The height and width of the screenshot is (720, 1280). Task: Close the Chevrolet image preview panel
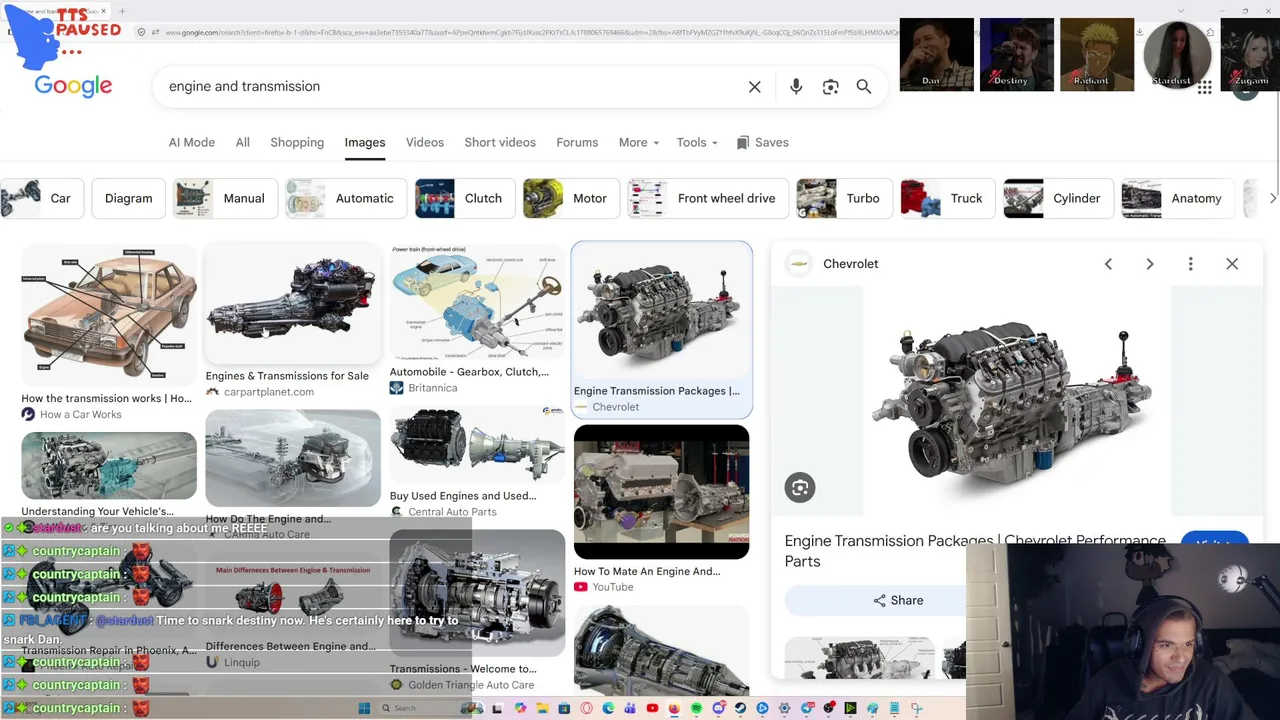(x=1232, y=264)
